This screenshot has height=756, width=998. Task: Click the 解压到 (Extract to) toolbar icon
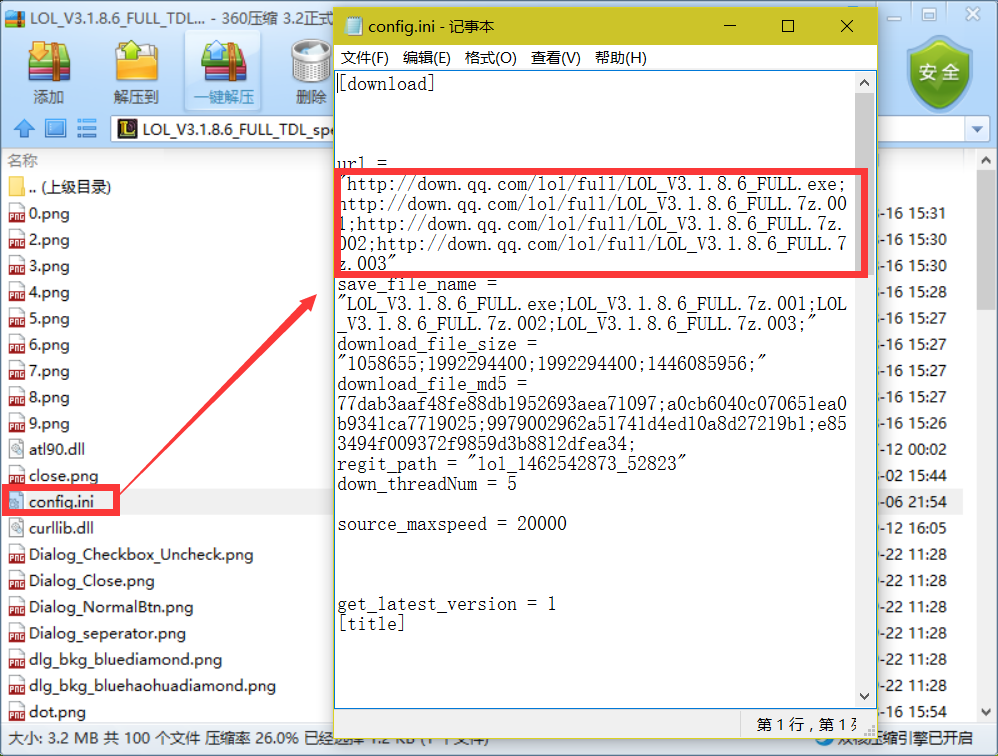pos(136,62)
